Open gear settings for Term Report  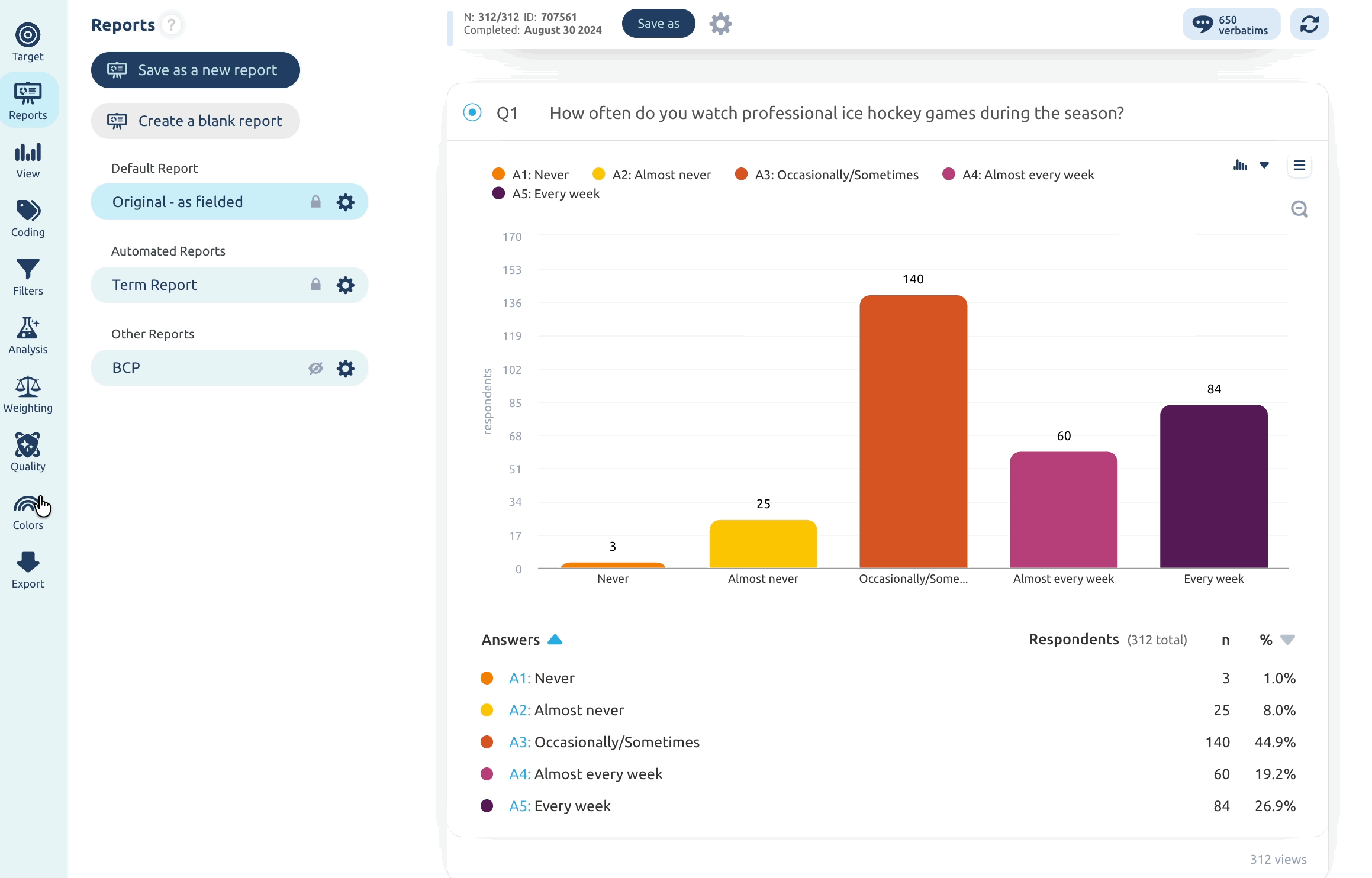click(x=346, y=285)
